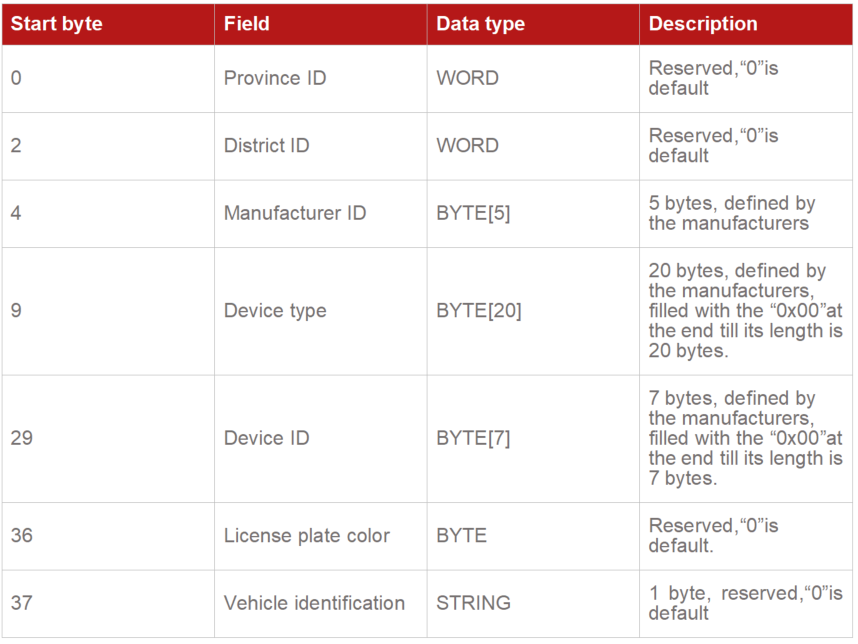Click the Vehicle identification field cell
This screenshot has width=858, height=644.
314,603
